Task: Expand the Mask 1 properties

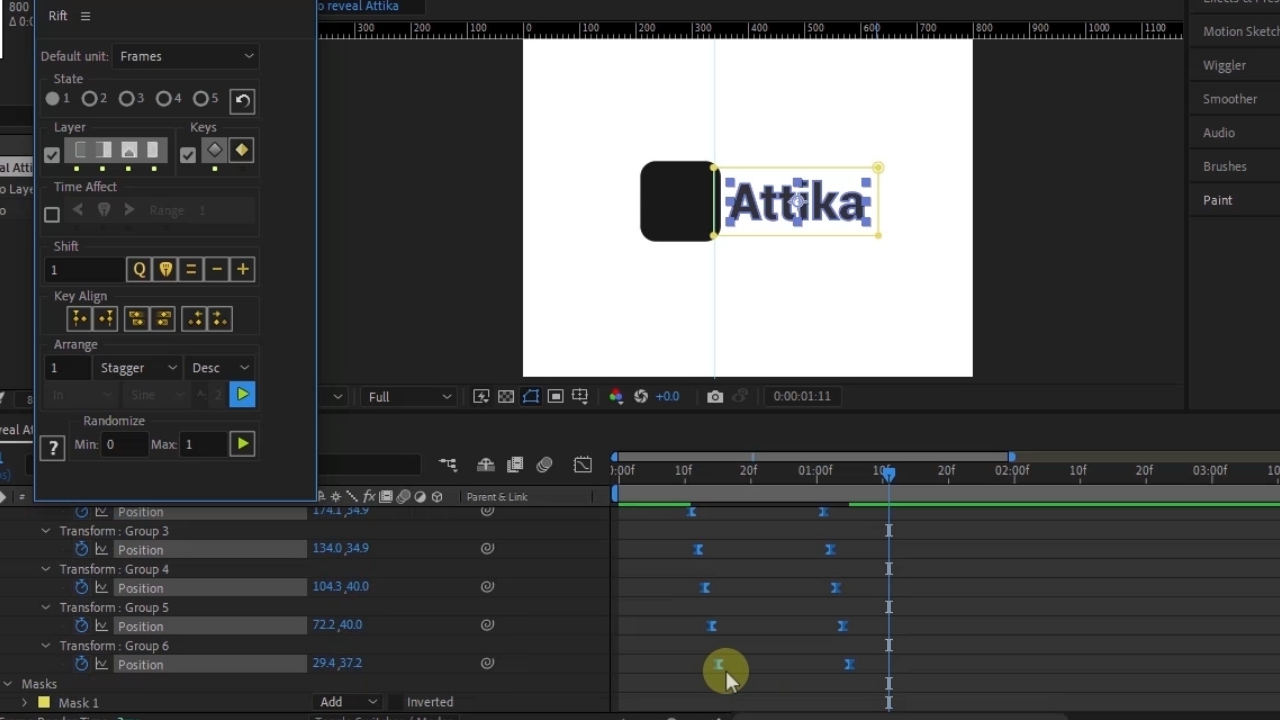Action: (25, 703)
